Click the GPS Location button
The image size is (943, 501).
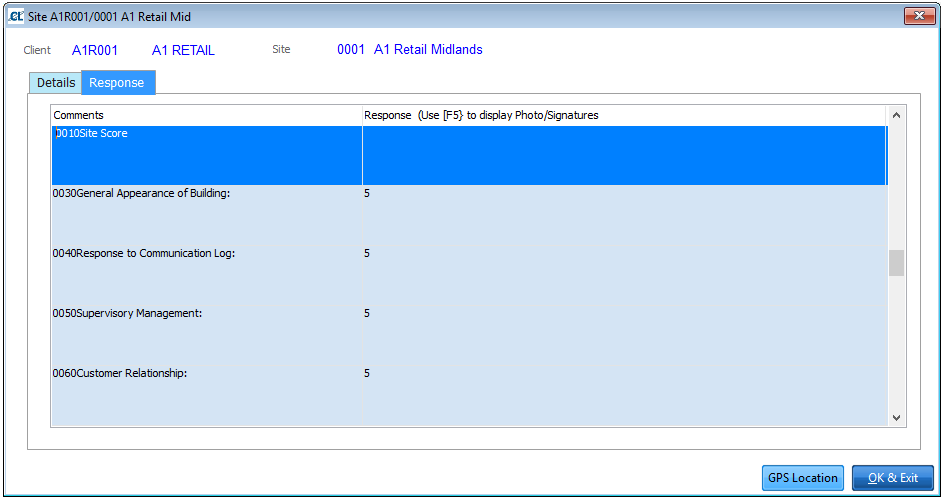802,478
